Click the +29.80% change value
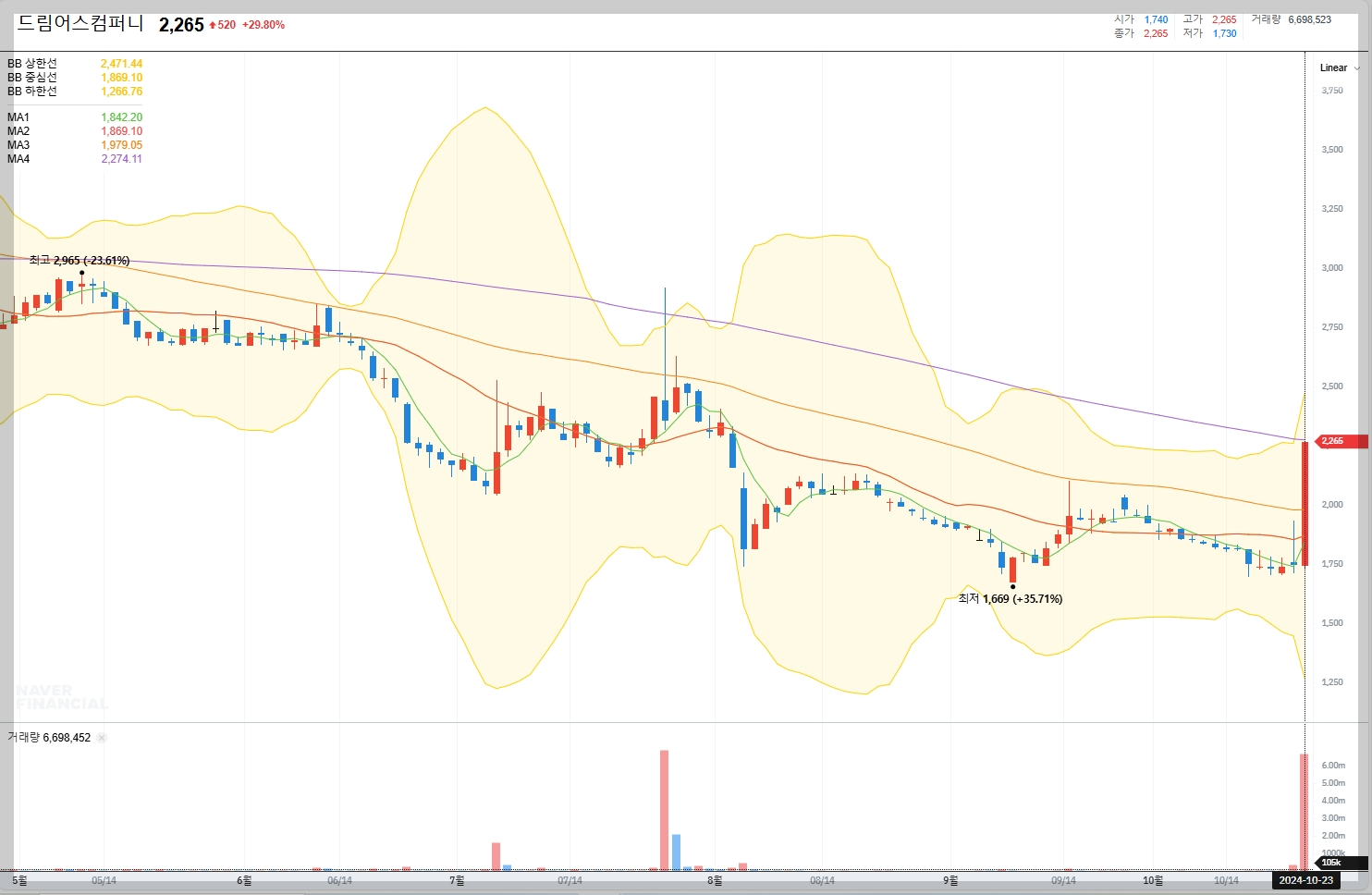The image size is (1372, 895). click(263, 25)
